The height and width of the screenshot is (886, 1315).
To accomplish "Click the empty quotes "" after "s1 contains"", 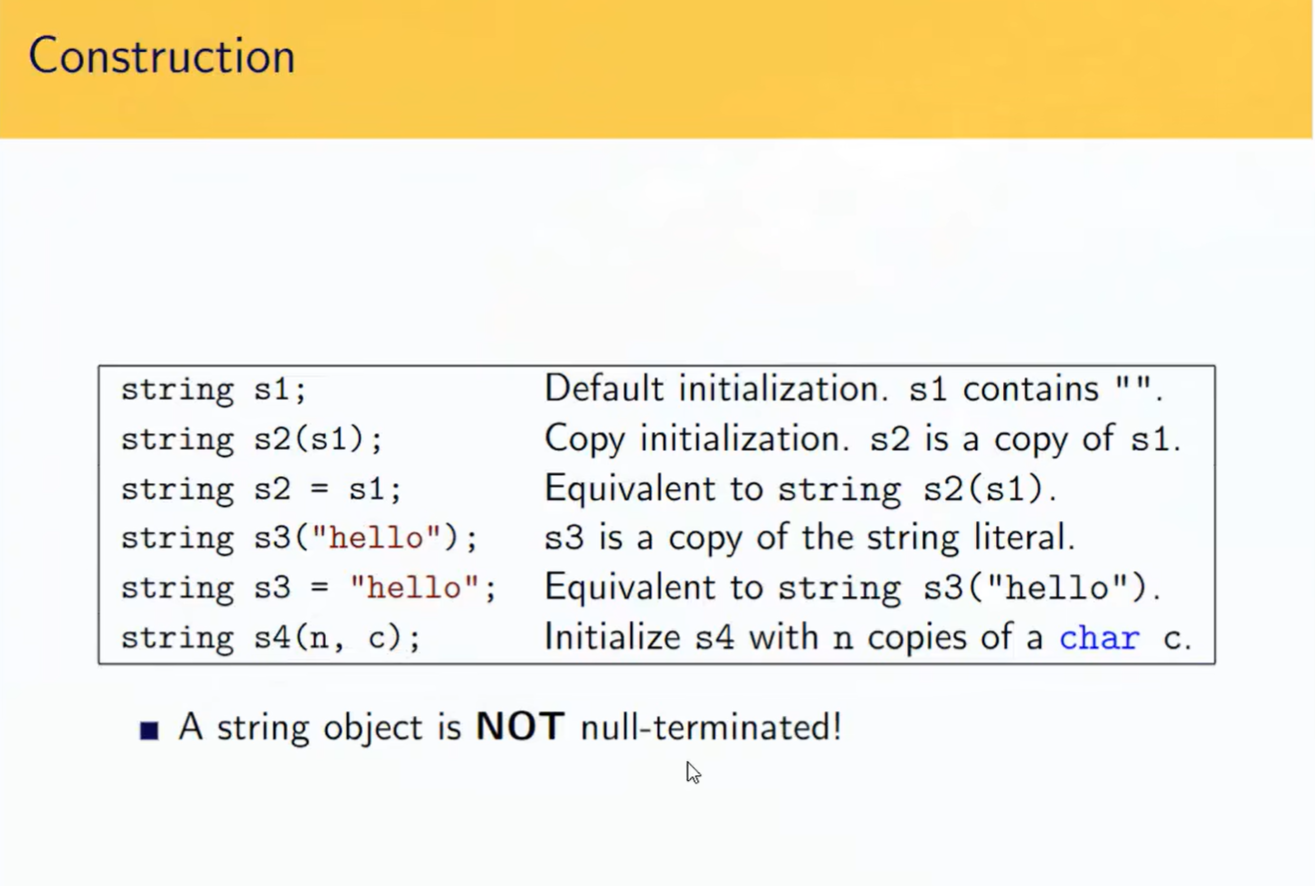I will pyautogui.click(x=1135, y=386).
